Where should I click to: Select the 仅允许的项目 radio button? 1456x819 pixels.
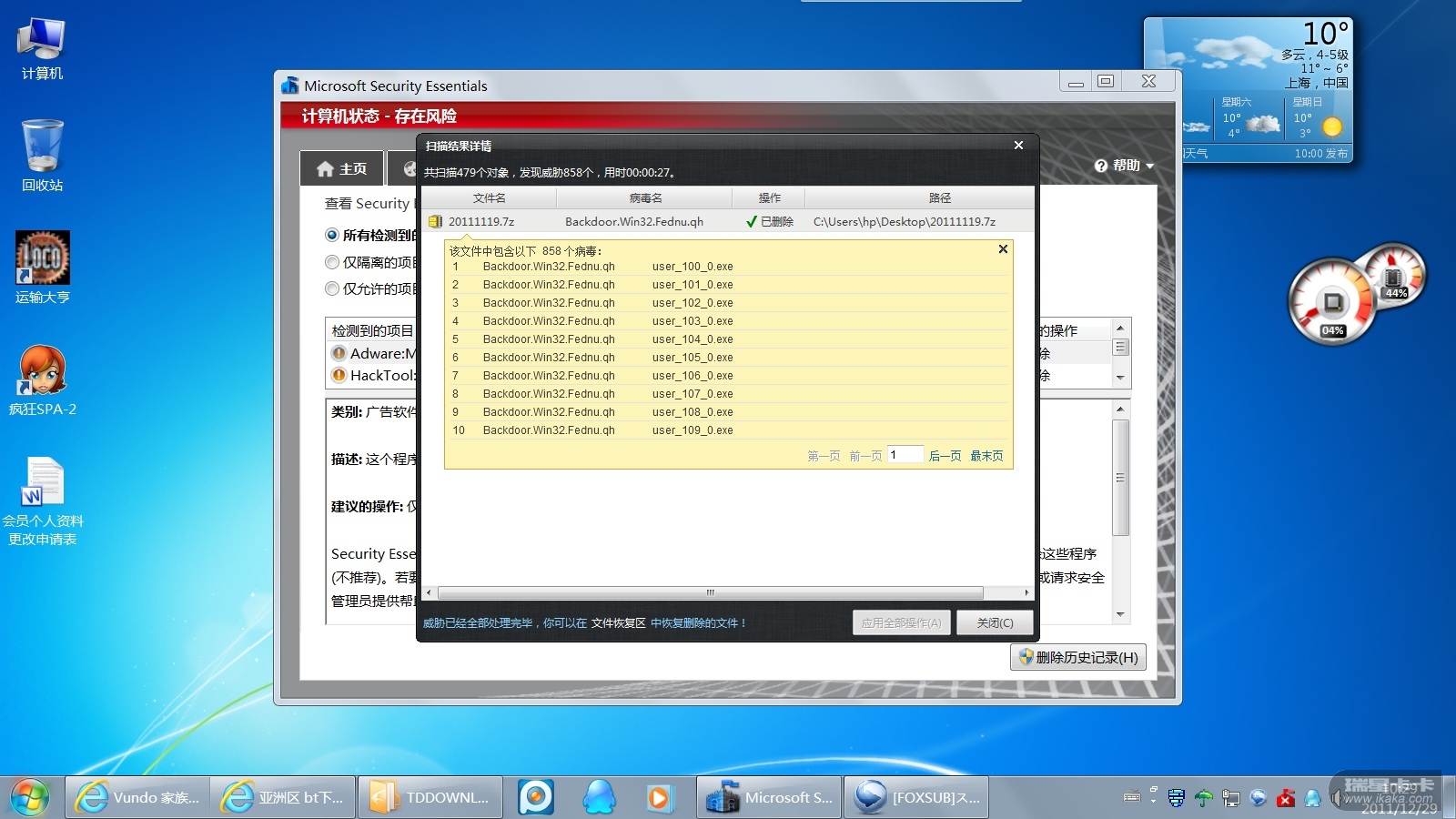click(x=332, y=288)
